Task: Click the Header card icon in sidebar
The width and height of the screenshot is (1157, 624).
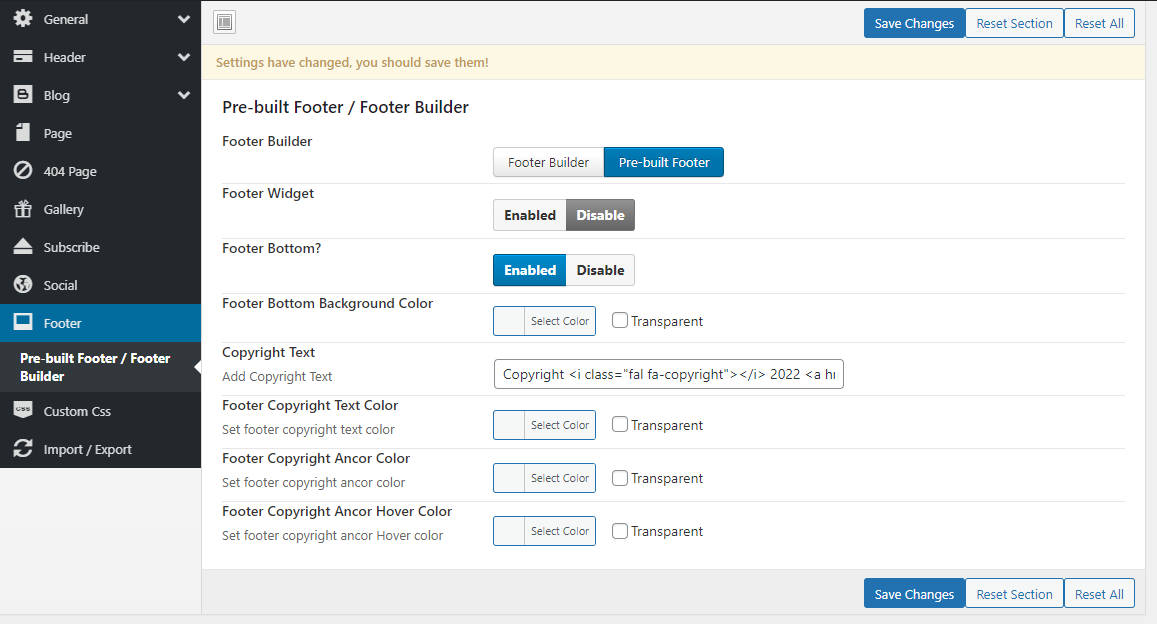Action: point(22,57)
